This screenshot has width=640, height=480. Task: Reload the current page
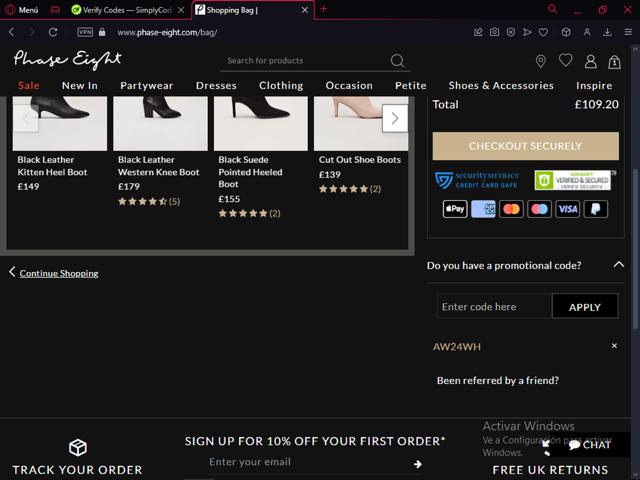click(53, 32)
